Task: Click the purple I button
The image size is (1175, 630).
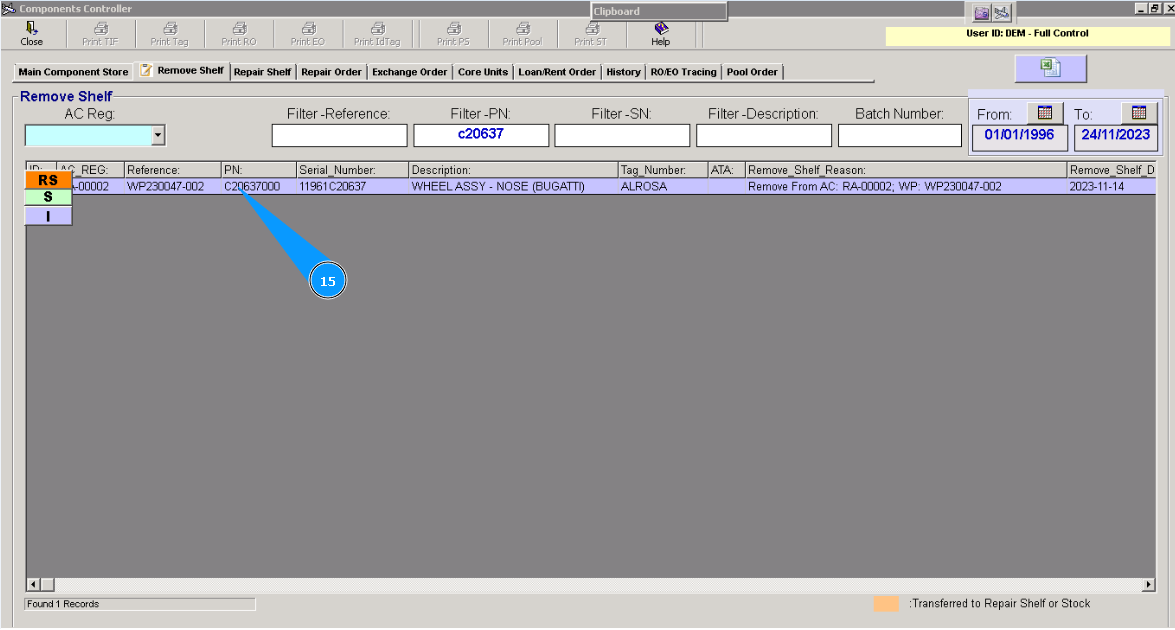Action: (48, 216)
